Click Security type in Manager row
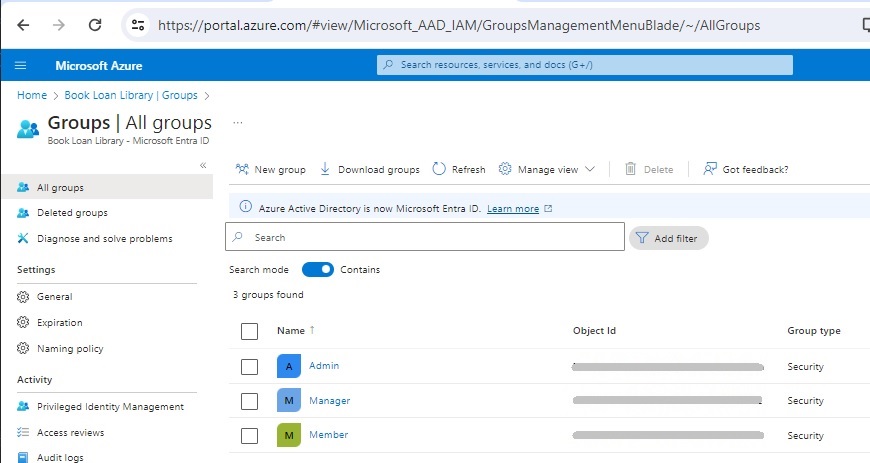 coord(805,401)
